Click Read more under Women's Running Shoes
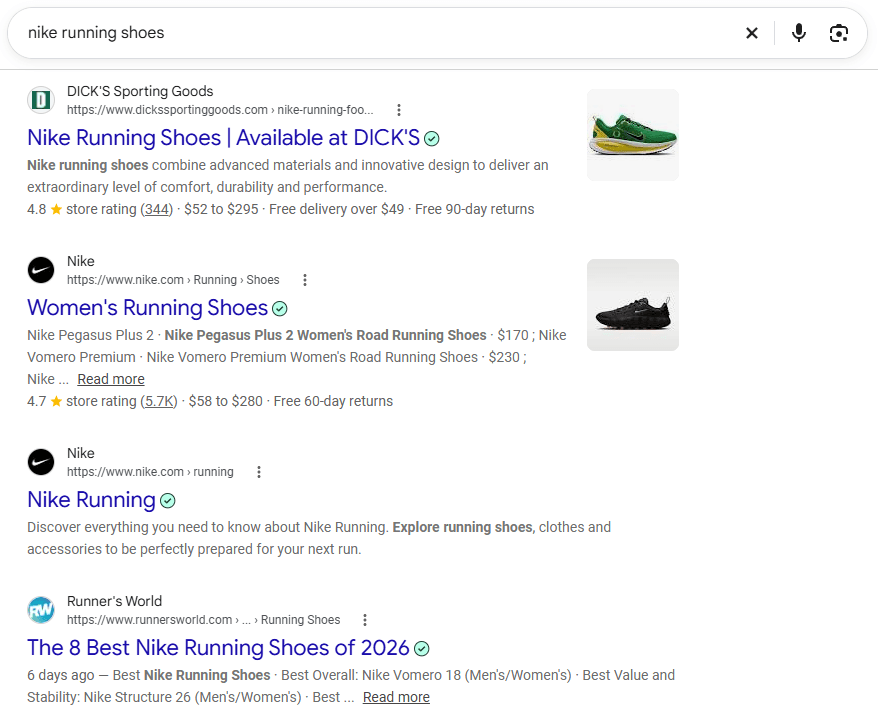878x719 pixels. [111, 380]
